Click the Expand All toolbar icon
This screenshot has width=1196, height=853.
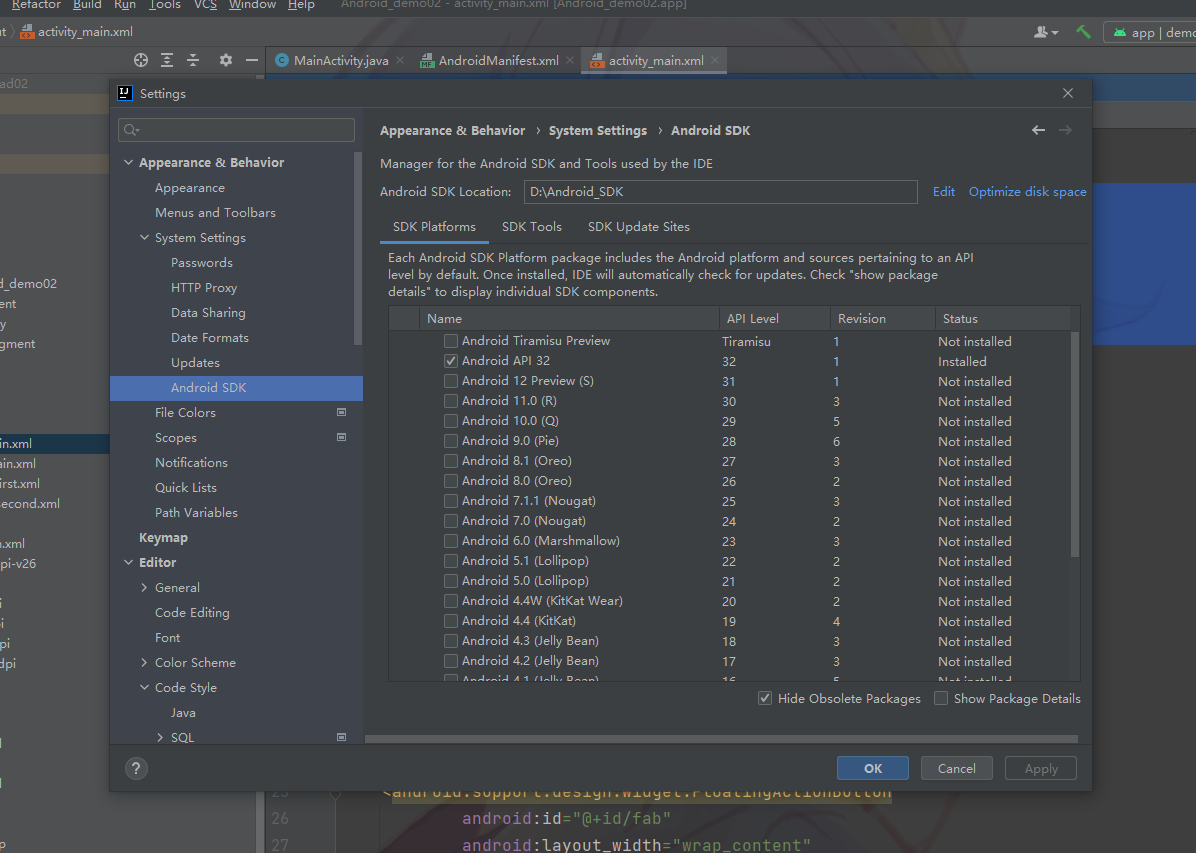[167, 60]
